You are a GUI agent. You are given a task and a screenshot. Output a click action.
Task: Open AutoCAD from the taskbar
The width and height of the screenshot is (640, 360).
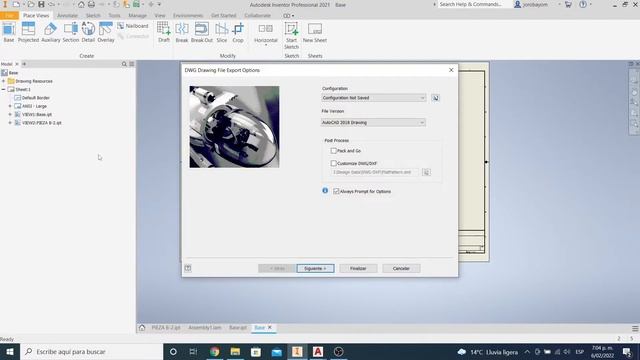click(x=318, y=351)
